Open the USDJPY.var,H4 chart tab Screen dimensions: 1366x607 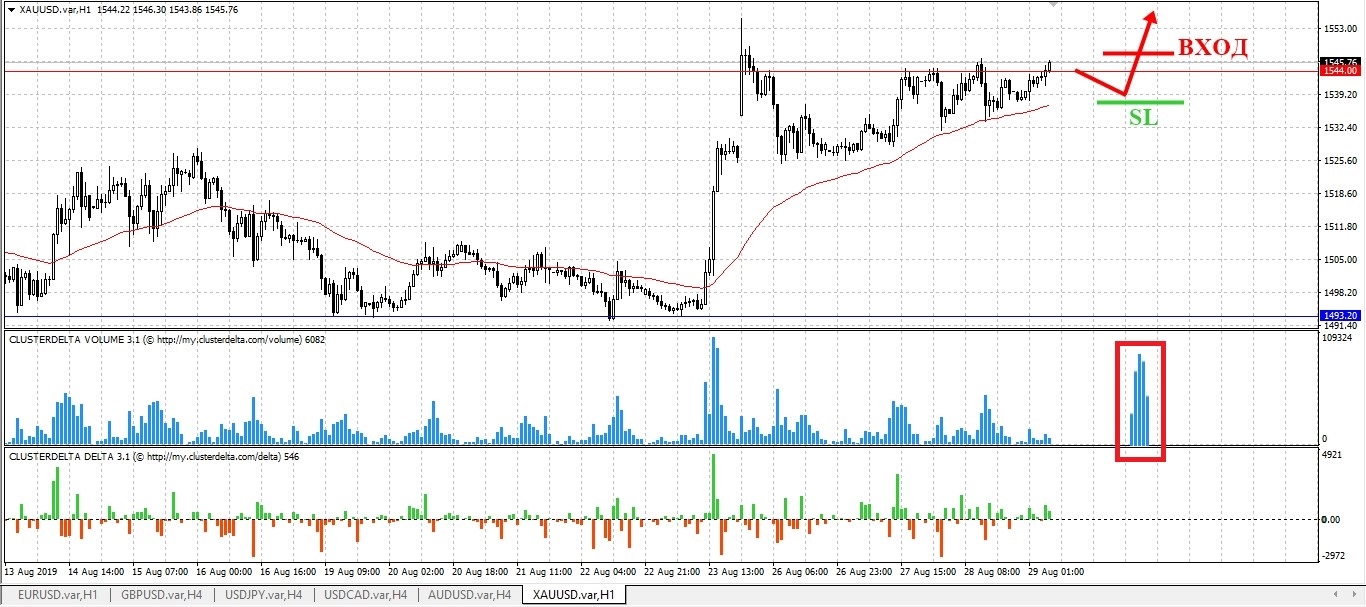263,595
